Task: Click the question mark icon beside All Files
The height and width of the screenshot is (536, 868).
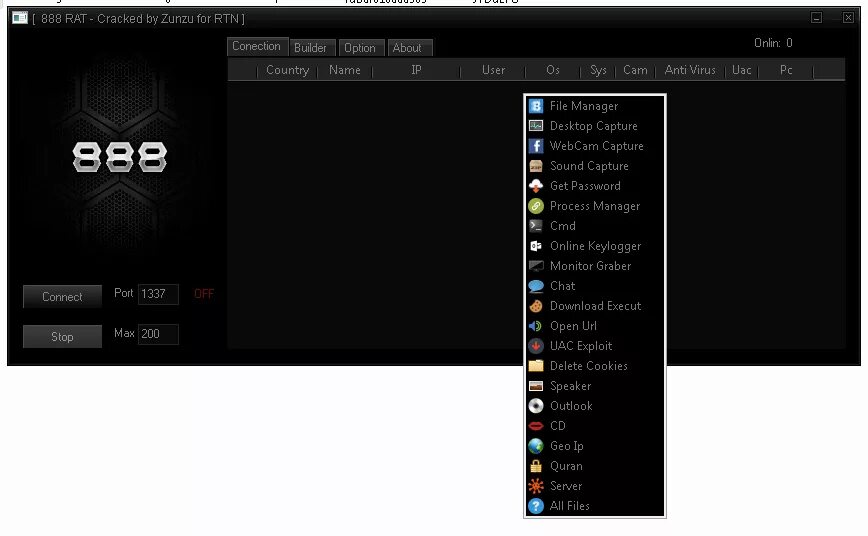Action: pos(536,506)
